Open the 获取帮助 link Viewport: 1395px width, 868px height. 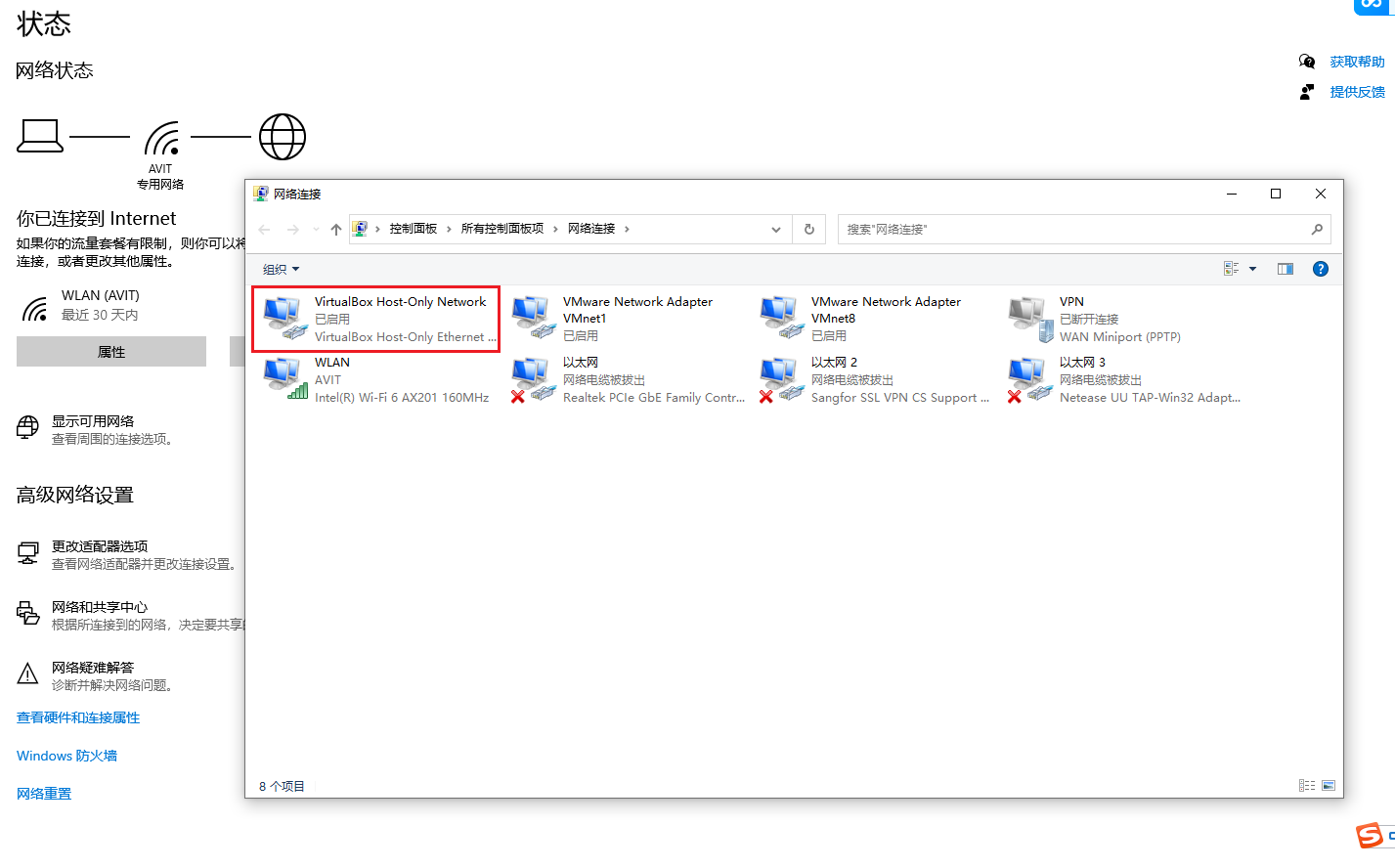tap(1357, 62)
